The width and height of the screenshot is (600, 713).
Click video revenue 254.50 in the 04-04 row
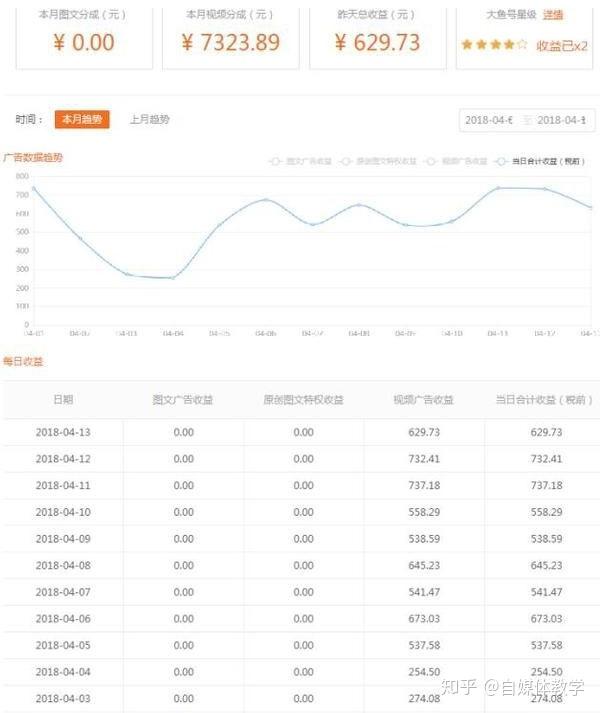coord(424,672)
